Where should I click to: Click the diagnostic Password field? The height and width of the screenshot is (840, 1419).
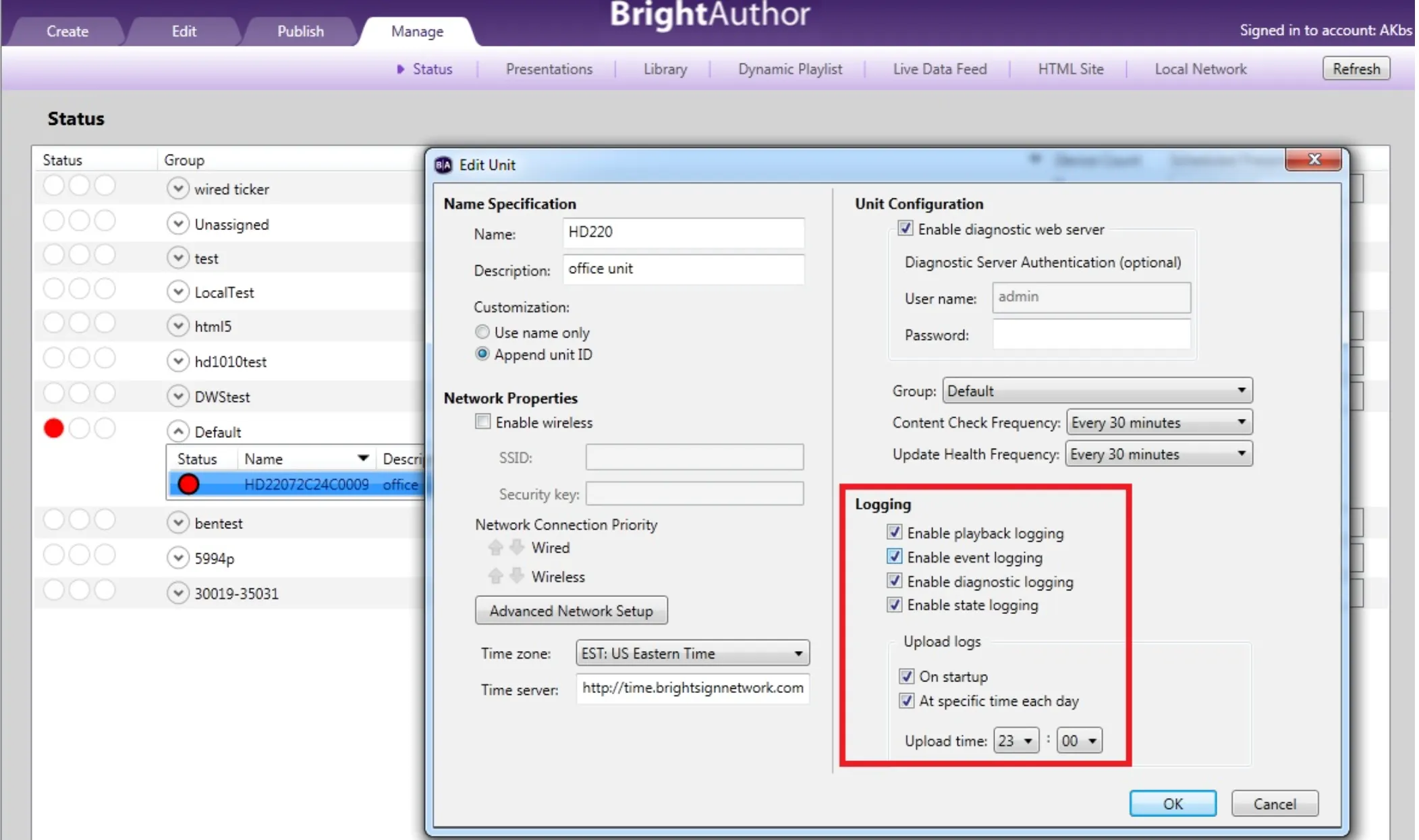click(x=1091, y=334)
